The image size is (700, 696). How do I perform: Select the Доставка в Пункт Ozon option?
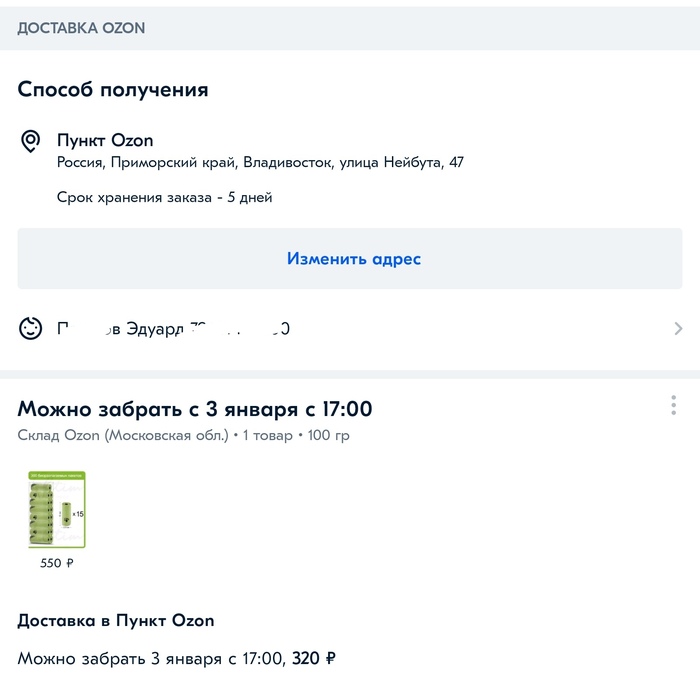(x=116, y=621)
